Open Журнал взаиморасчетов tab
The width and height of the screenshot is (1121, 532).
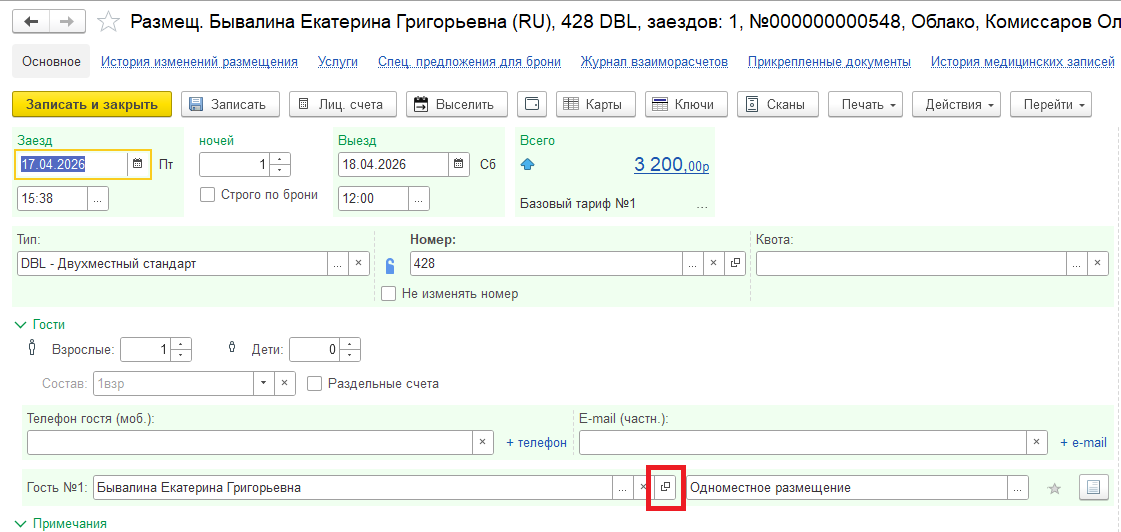(654, 62)
